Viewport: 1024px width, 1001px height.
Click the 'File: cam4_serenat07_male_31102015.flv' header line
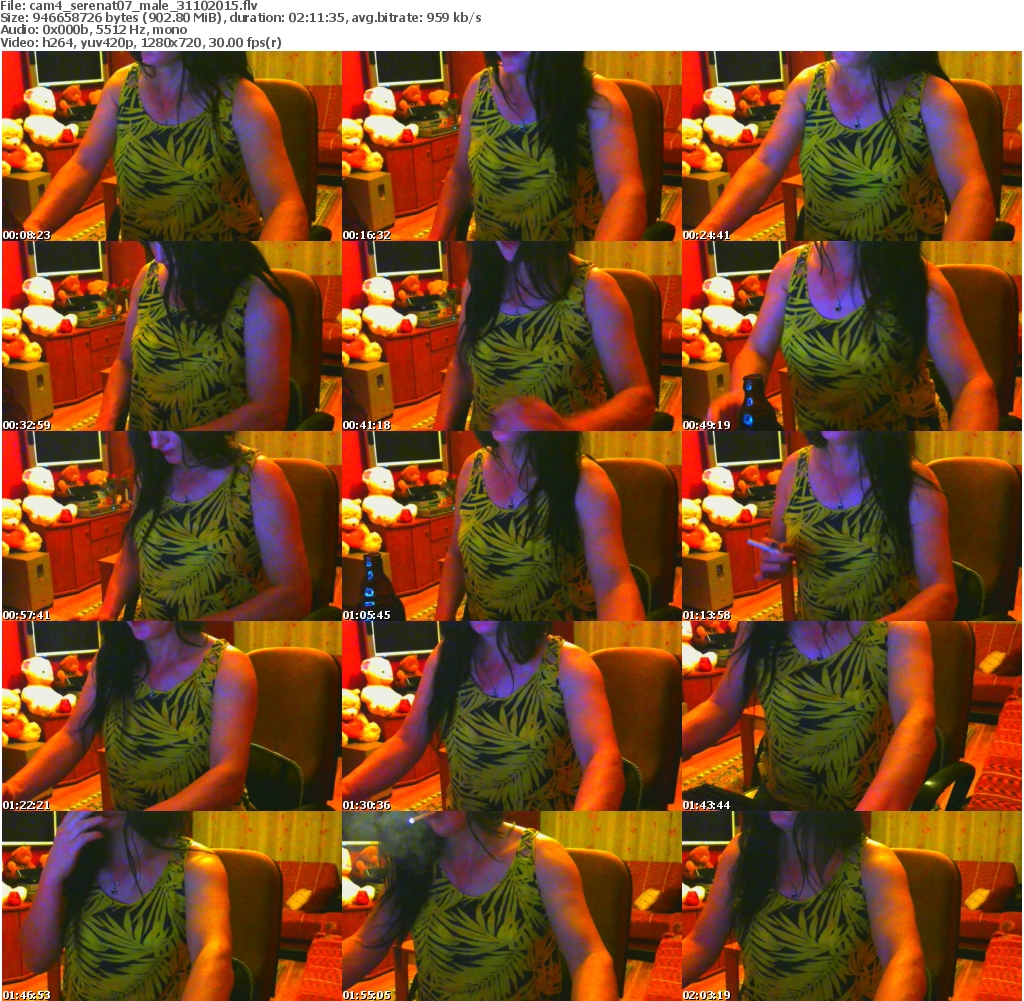click(x=129, y=6)
